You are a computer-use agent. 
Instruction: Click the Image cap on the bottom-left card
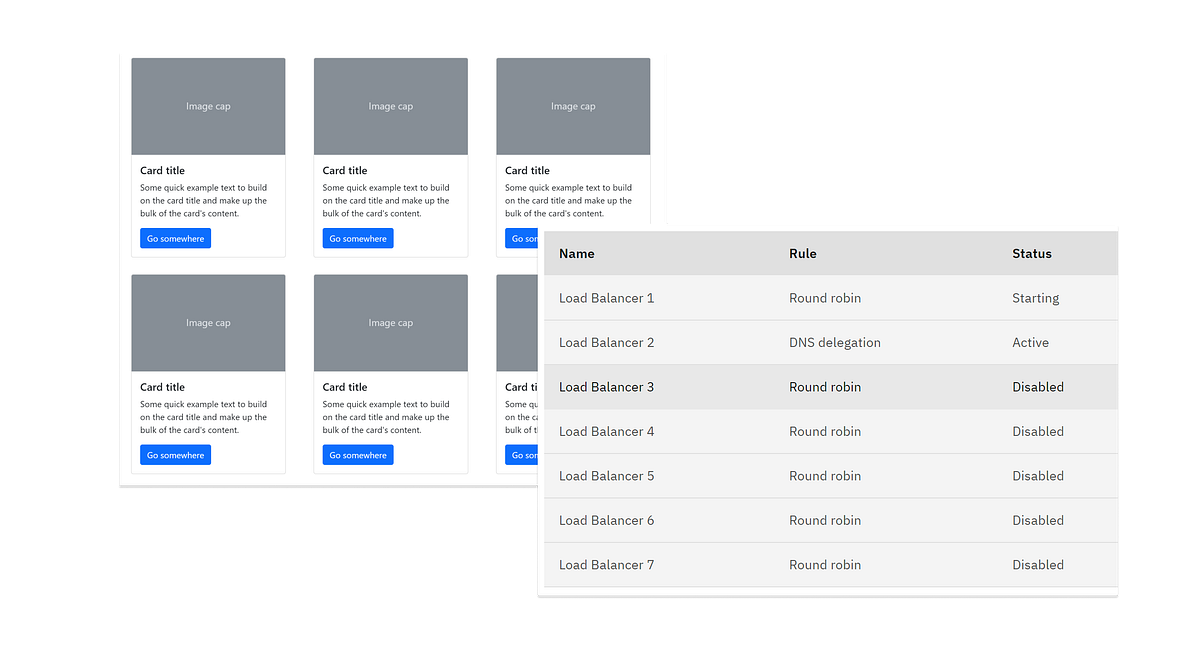[207, 322]
